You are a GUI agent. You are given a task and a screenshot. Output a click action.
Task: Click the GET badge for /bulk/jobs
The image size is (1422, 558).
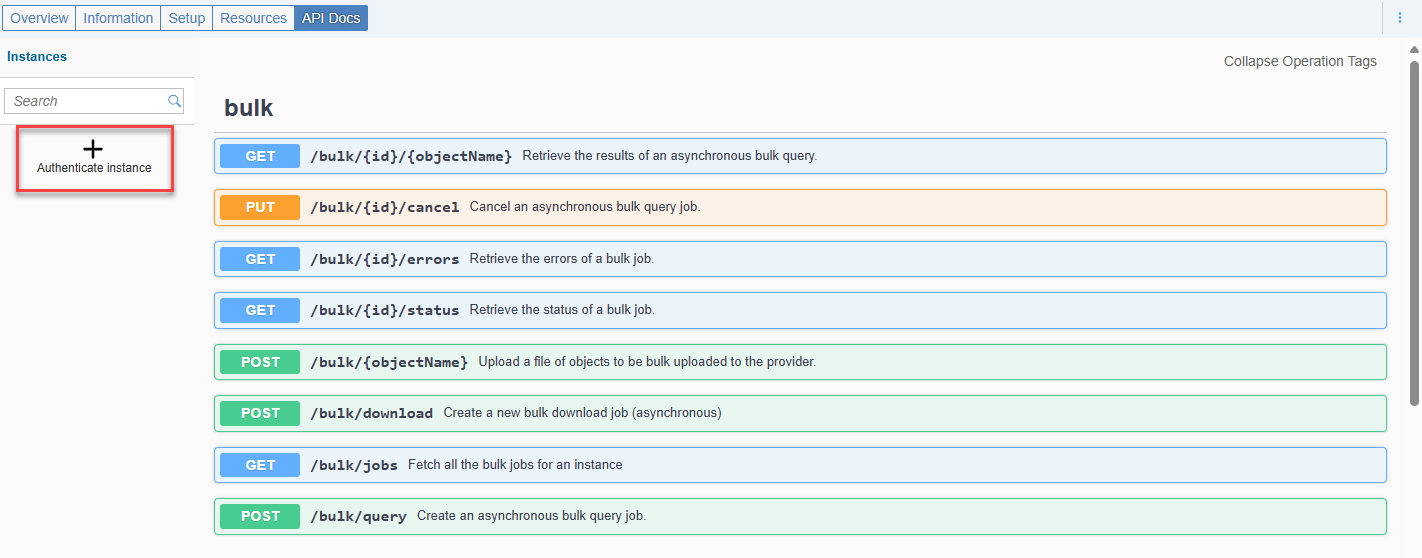click(260, 465)
